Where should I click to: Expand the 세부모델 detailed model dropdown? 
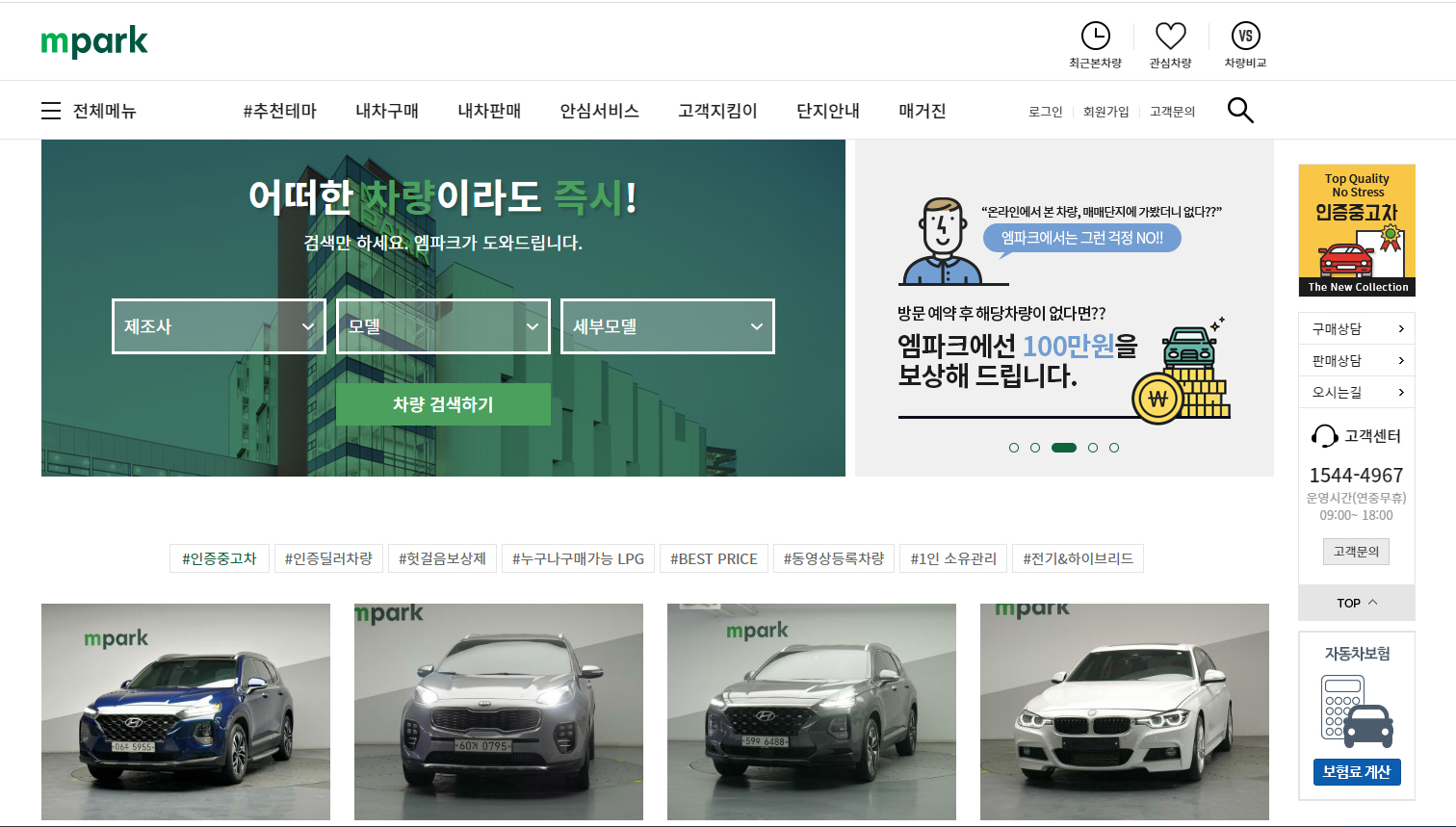[667, 326]
